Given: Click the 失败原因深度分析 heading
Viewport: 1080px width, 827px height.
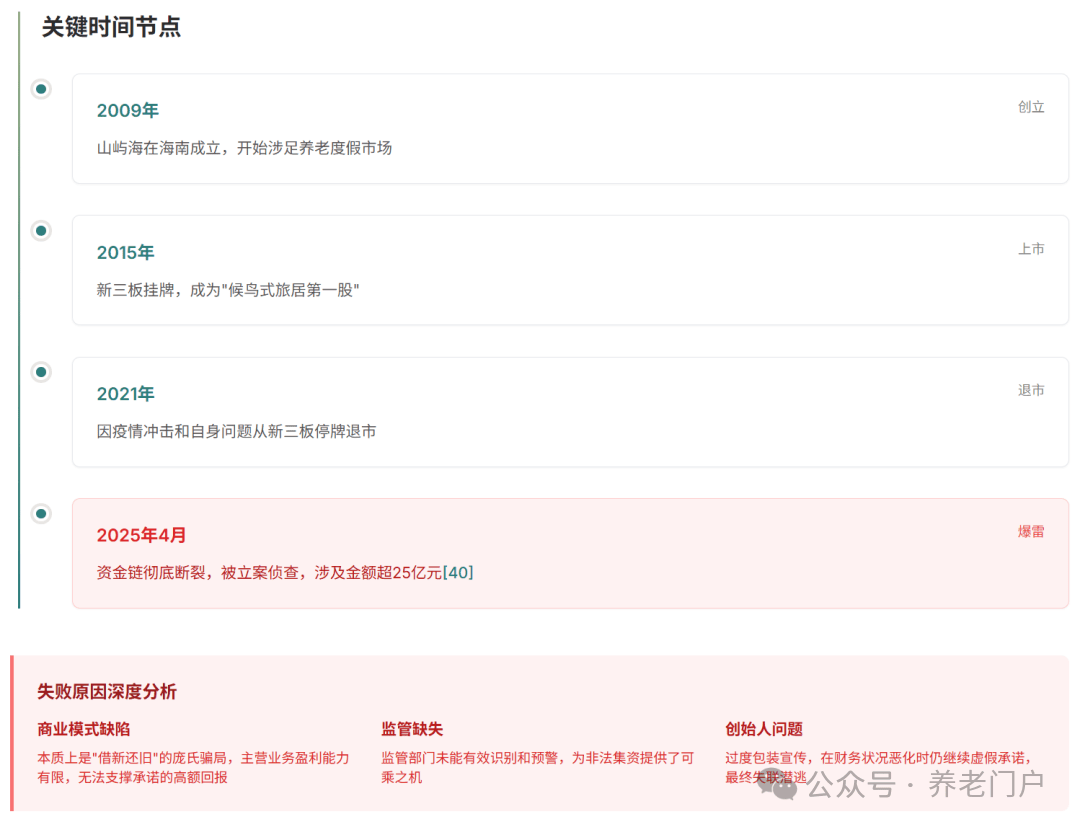Looking at the screenshot, I should 107,692.
